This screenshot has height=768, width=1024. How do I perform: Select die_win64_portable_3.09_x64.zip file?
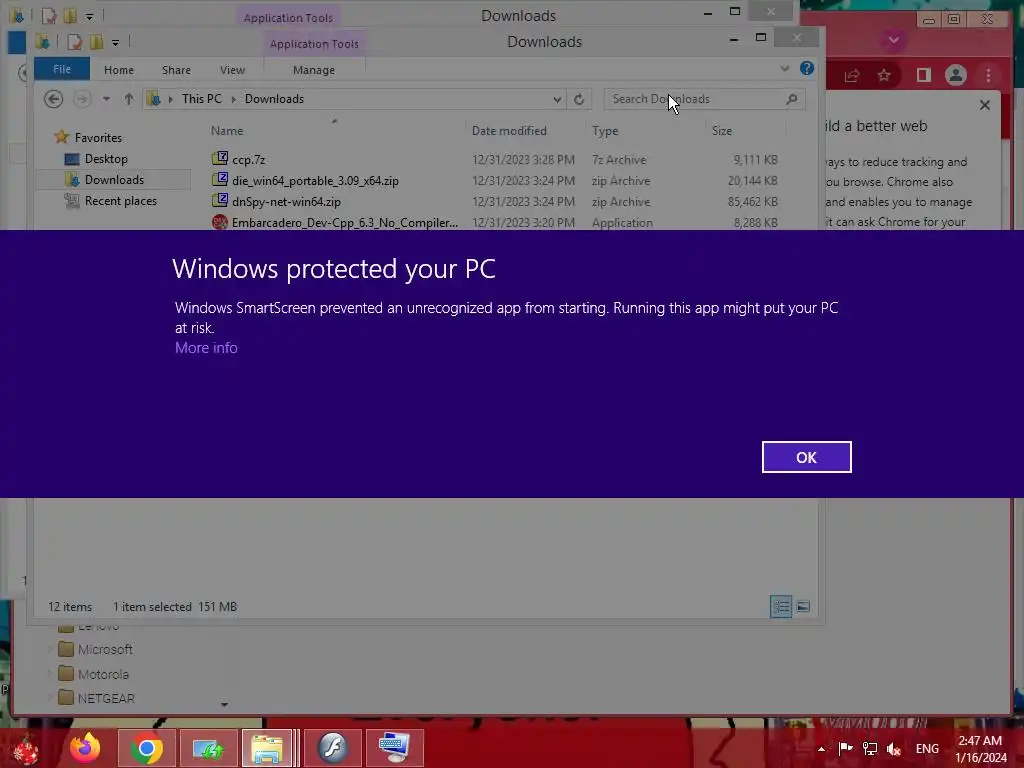tap(315, 181)
